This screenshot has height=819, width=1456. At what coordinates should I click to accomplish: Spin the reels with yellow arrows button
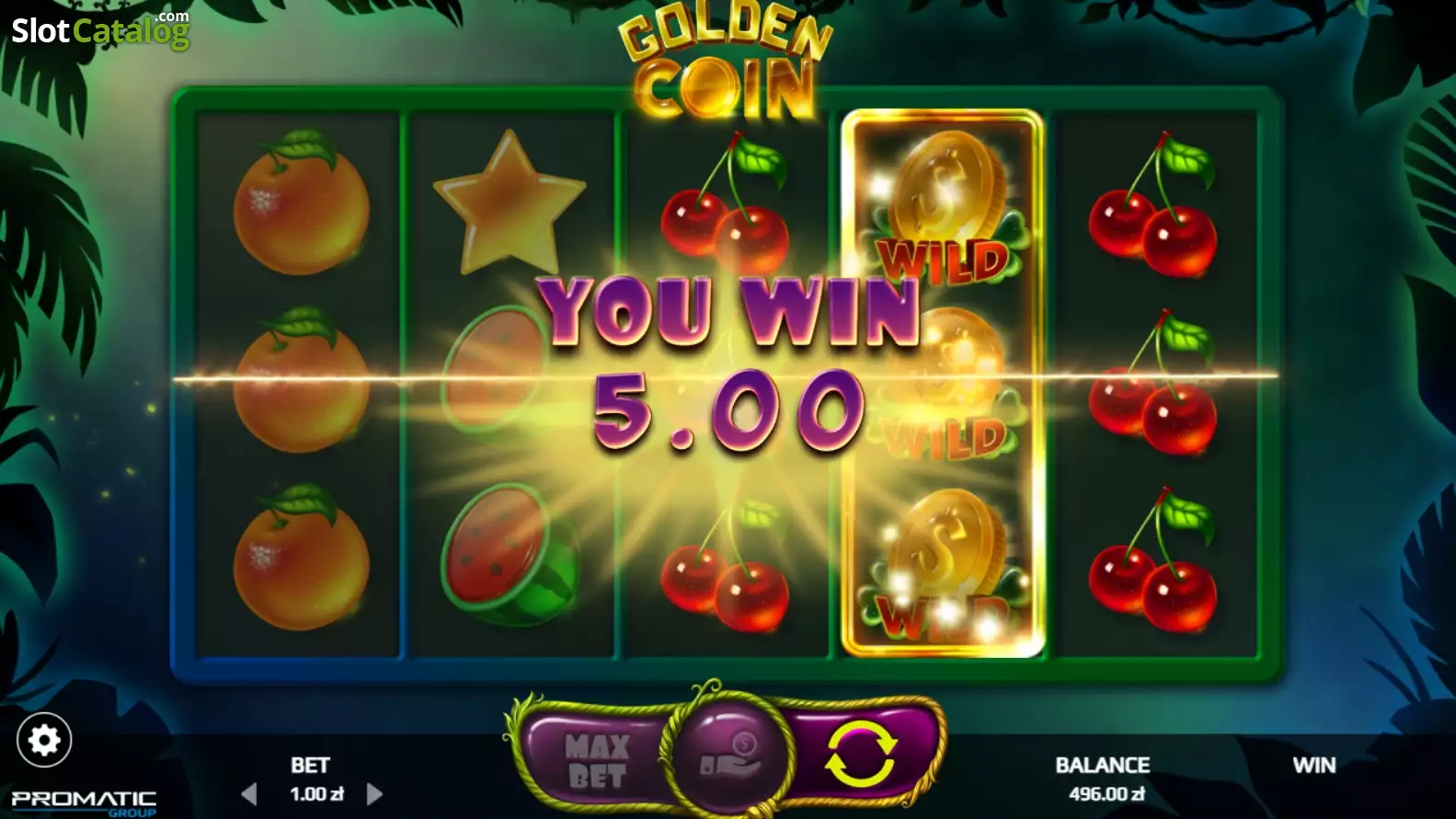click(x=860, y=755)
